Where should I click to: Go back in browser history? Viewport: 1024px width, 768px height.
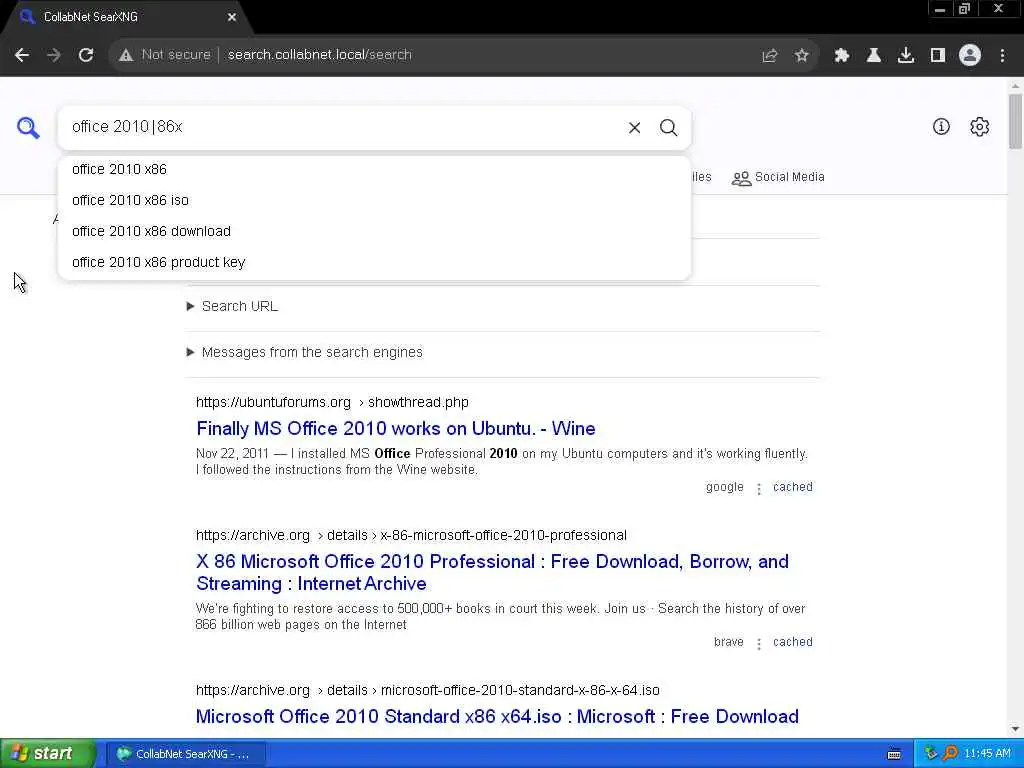[x=22, y=55]
